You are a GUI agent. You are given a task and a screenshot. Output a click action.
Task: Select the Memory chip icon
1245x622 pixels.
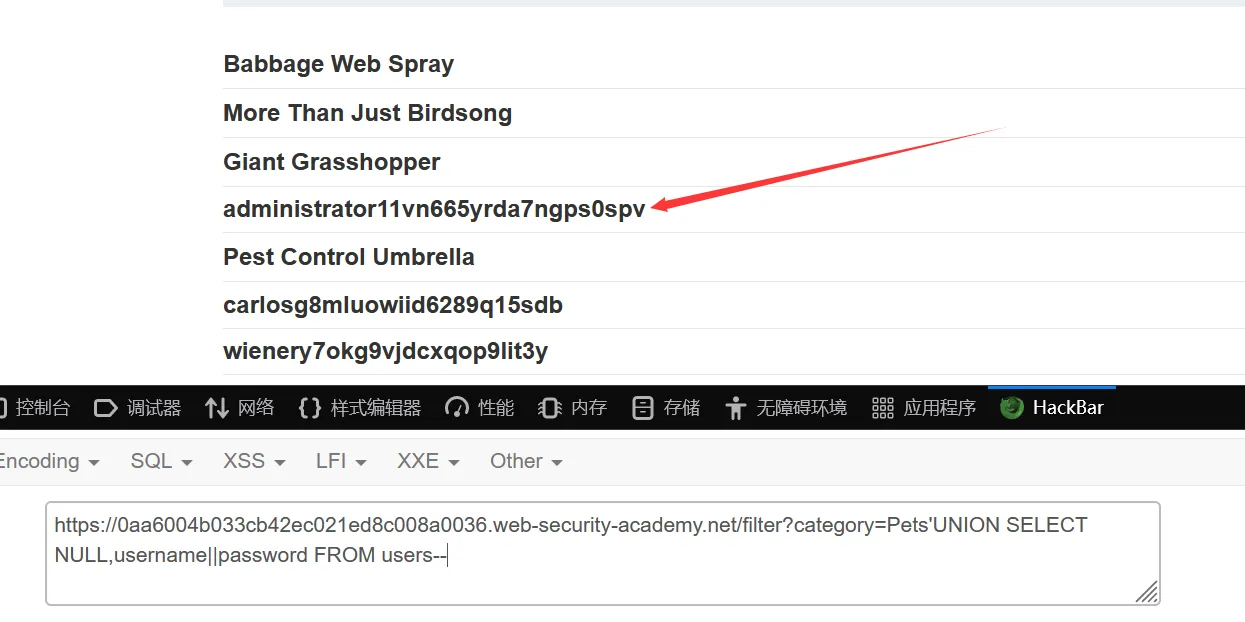pos(549,408)
